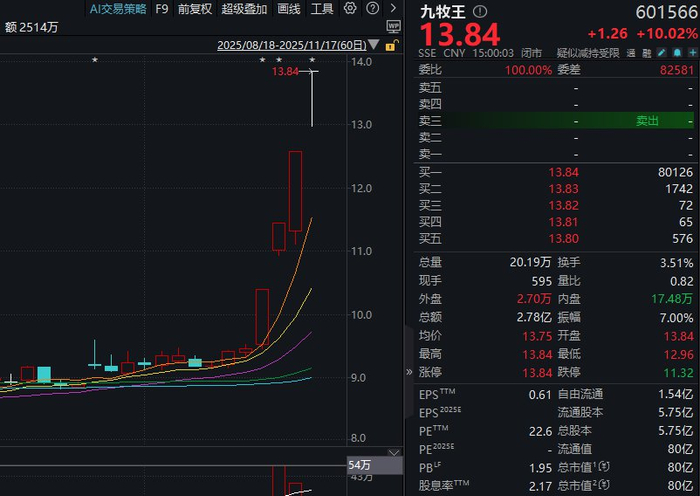Image resolution: width=700 pixels, height=496 pixels.
Task: Click the bell alert icon
Action: (x=677, y=53)
